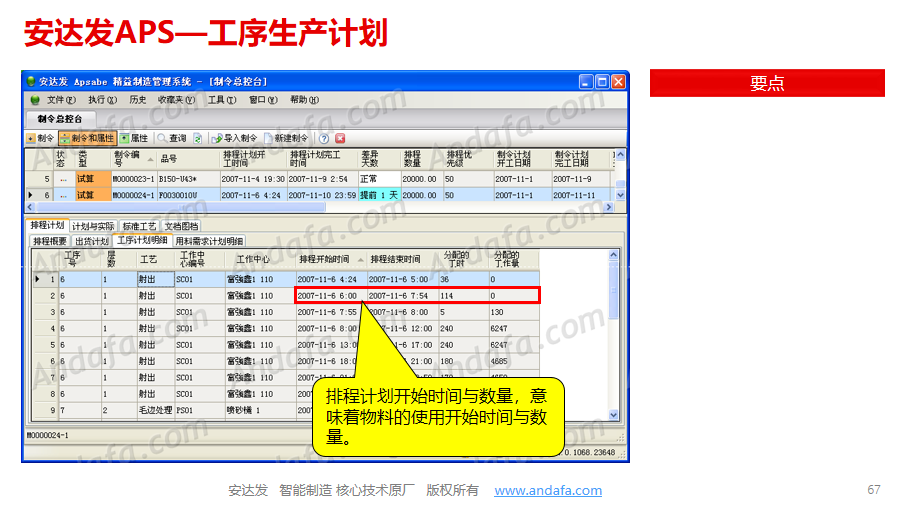Click allocated hours cell 114
The width and height of the screenshot is (907, 509).
463,296
